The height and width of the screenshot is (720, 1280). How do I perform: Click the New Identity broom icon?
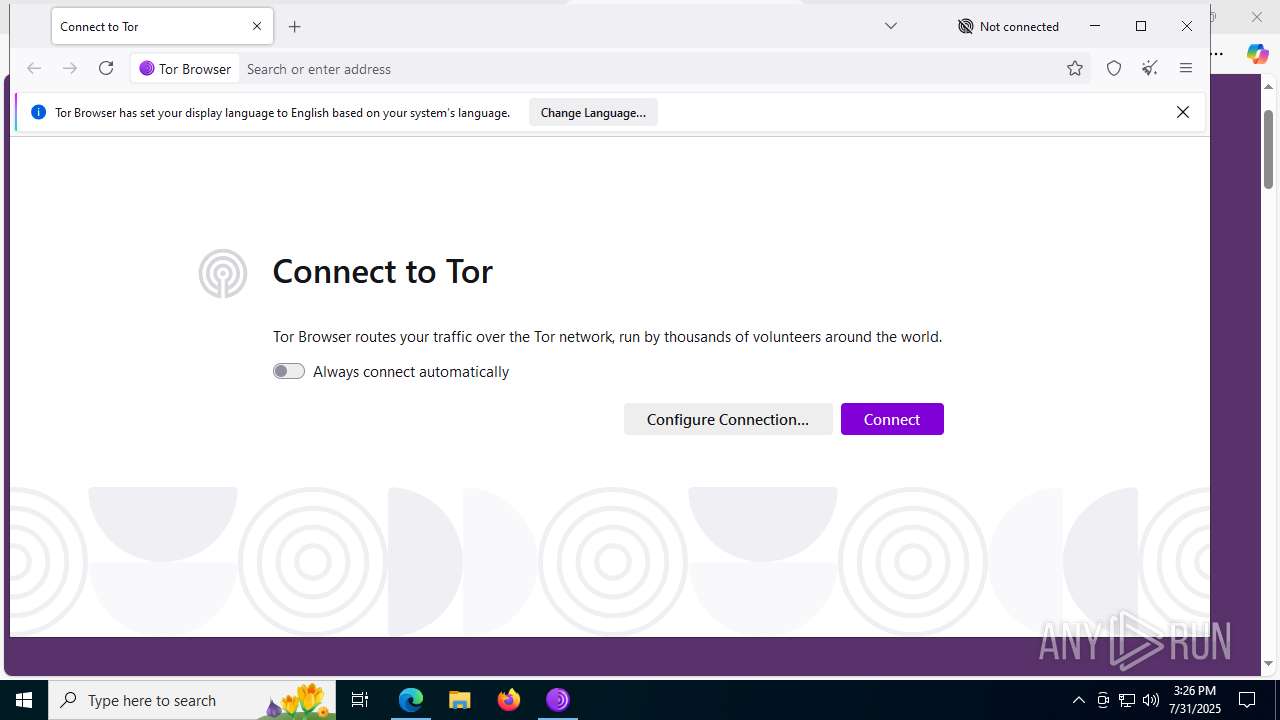pos(1150,69)
